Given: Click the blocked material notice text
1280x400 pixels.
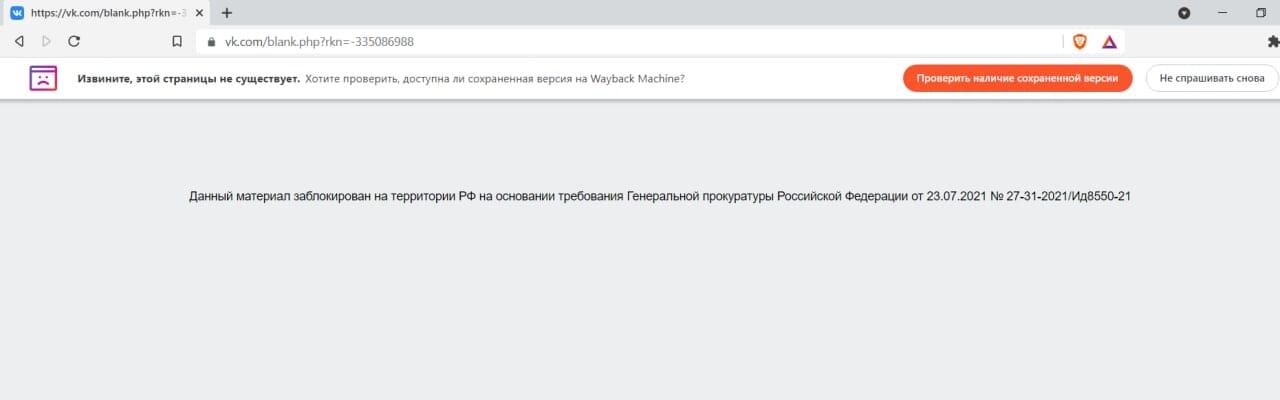Looking at the screenshot, I should [x=659, y=196].
